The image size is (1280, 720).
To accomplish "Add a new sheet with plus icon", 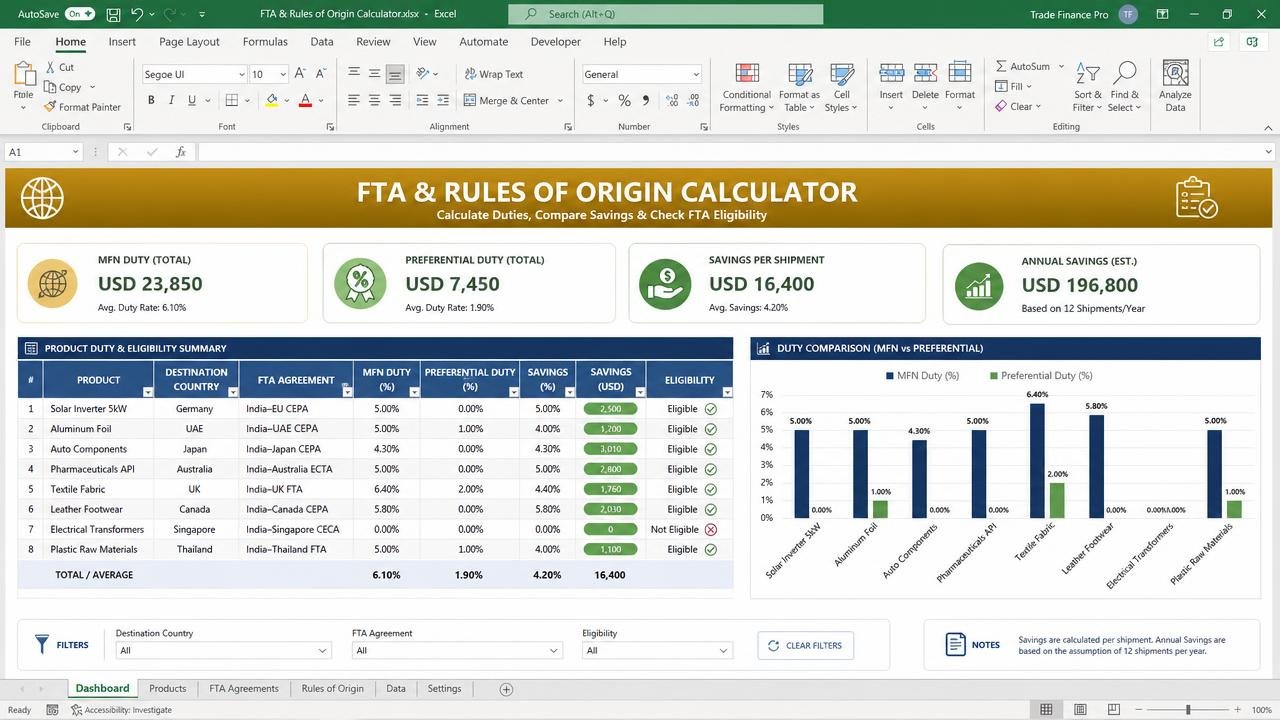I will click(506, 689).
